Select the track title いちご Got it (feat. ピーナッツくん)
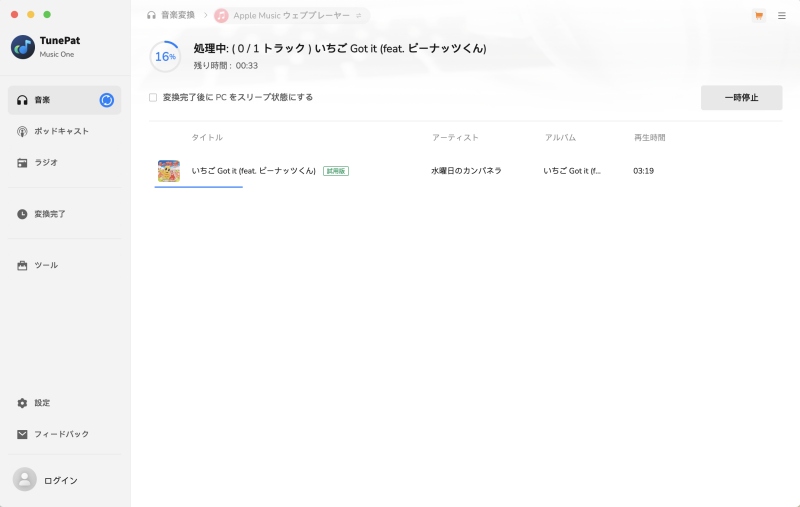Viewport: 800px width, 507px height. tap(254, 171)
